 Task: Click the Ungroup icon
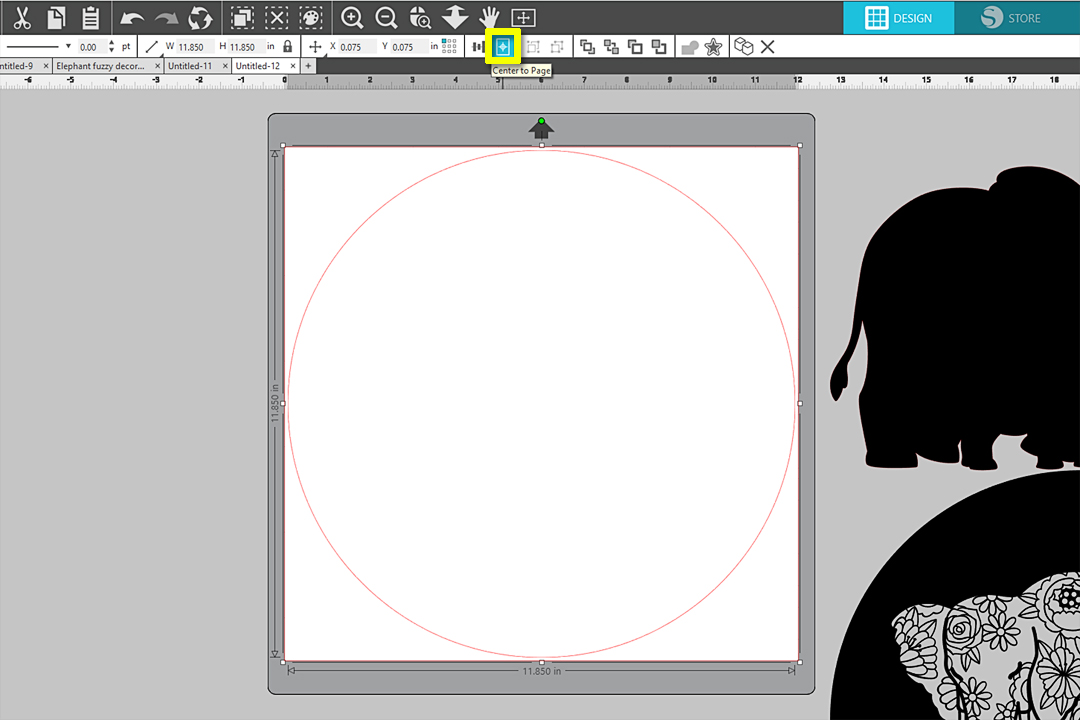click(557, 47)
